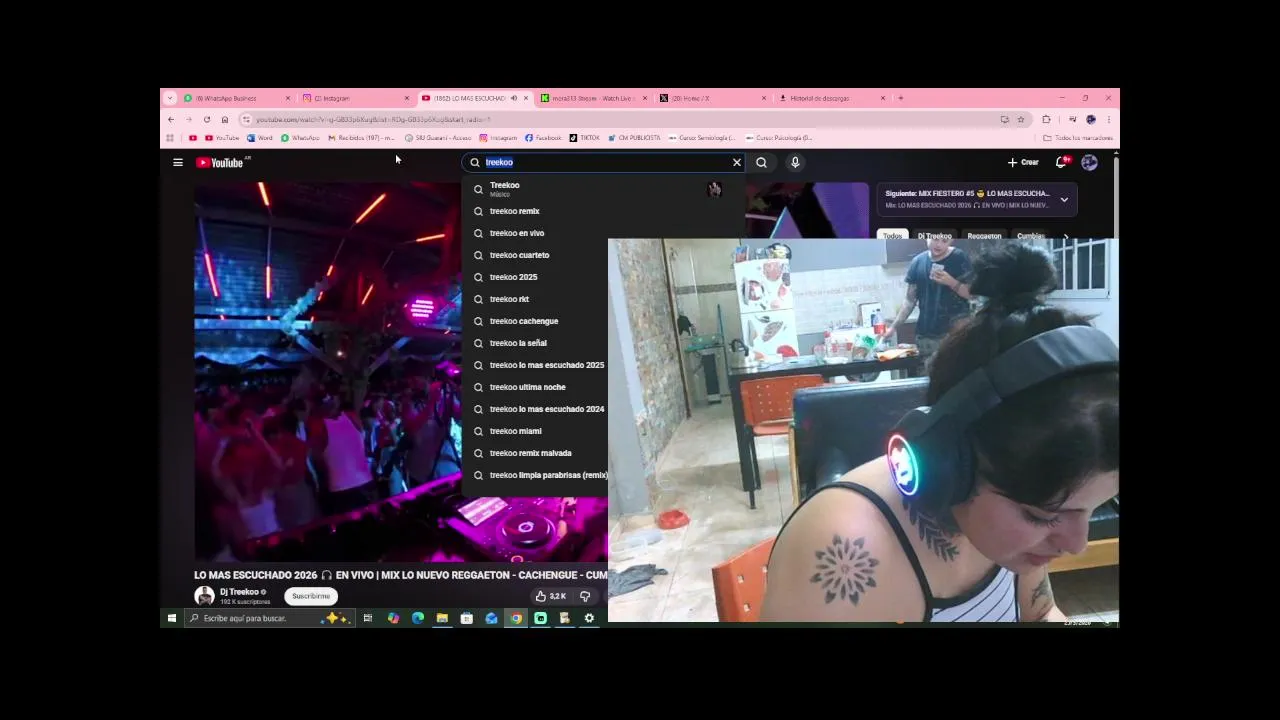
Task: Open YouTube notifications bell
Action: click(1062, 162)
